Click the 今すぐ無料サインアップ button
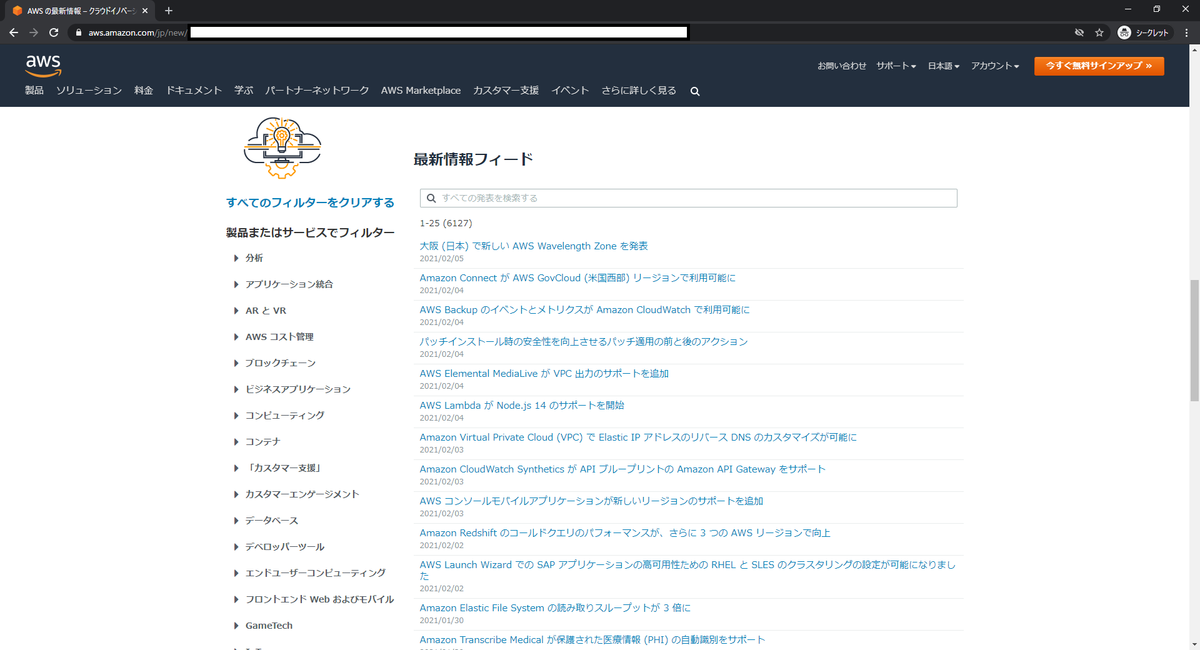 click(x=1099, y=66)
